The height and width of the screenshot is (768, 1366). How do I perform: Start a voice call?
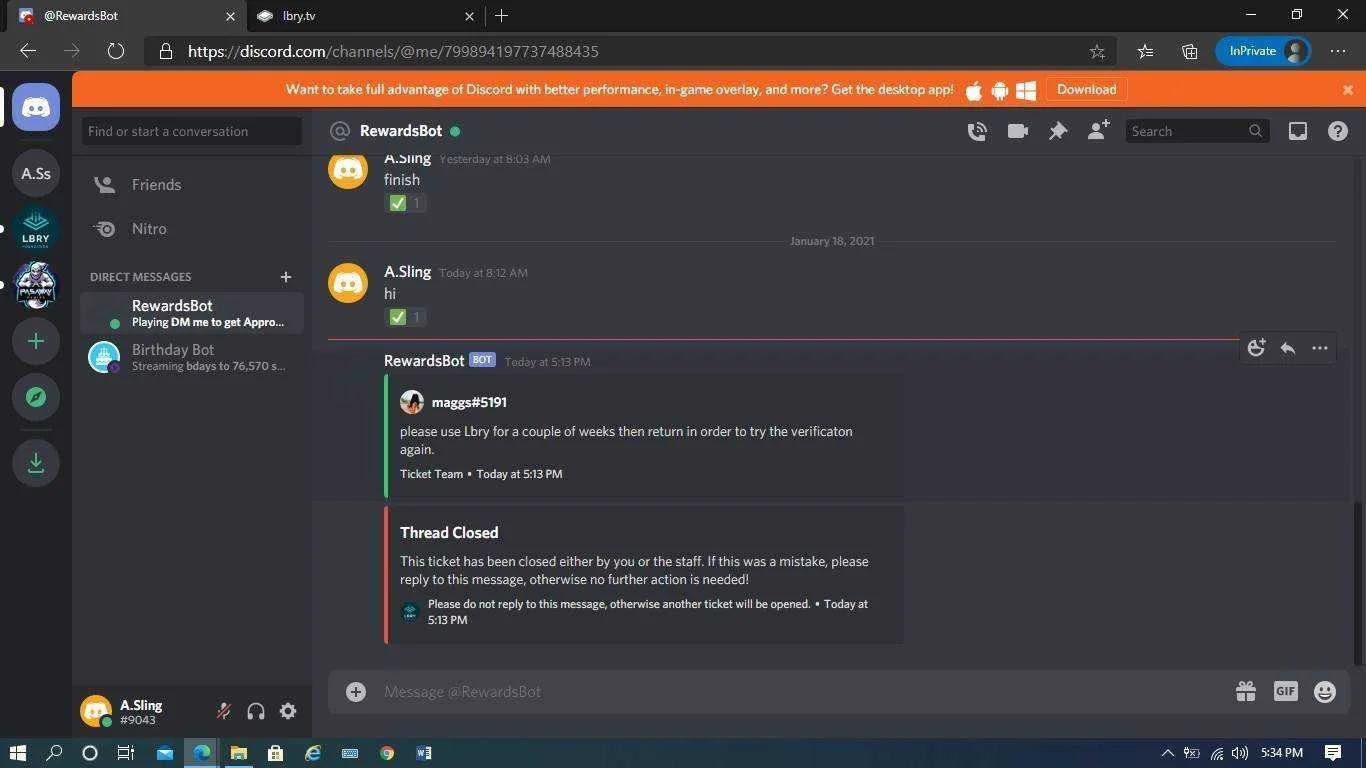tap(977, 131)
